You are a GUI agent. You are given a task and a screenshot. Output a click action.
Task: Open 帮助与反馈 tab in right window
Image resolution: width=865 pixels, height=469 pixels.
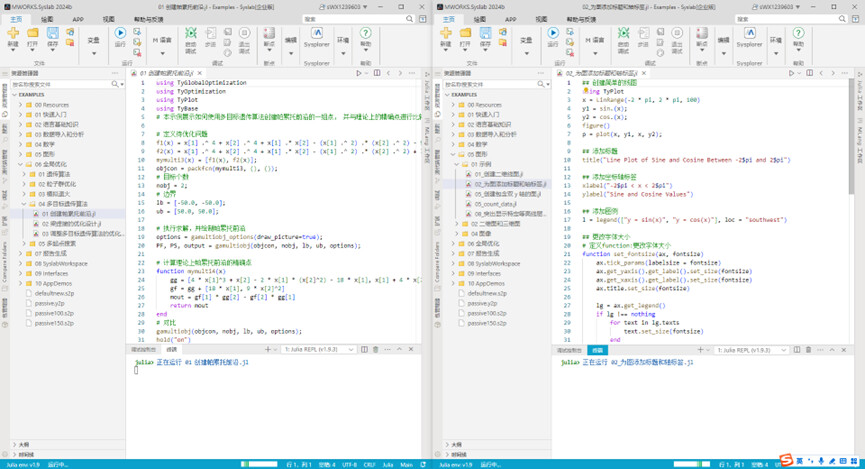click(x=581, y=19)
